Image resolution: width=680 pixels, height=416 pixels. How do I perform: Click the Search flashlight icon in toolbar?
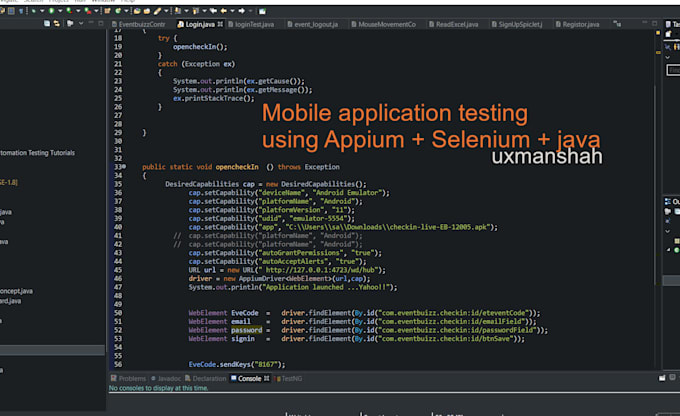point(157,11)
